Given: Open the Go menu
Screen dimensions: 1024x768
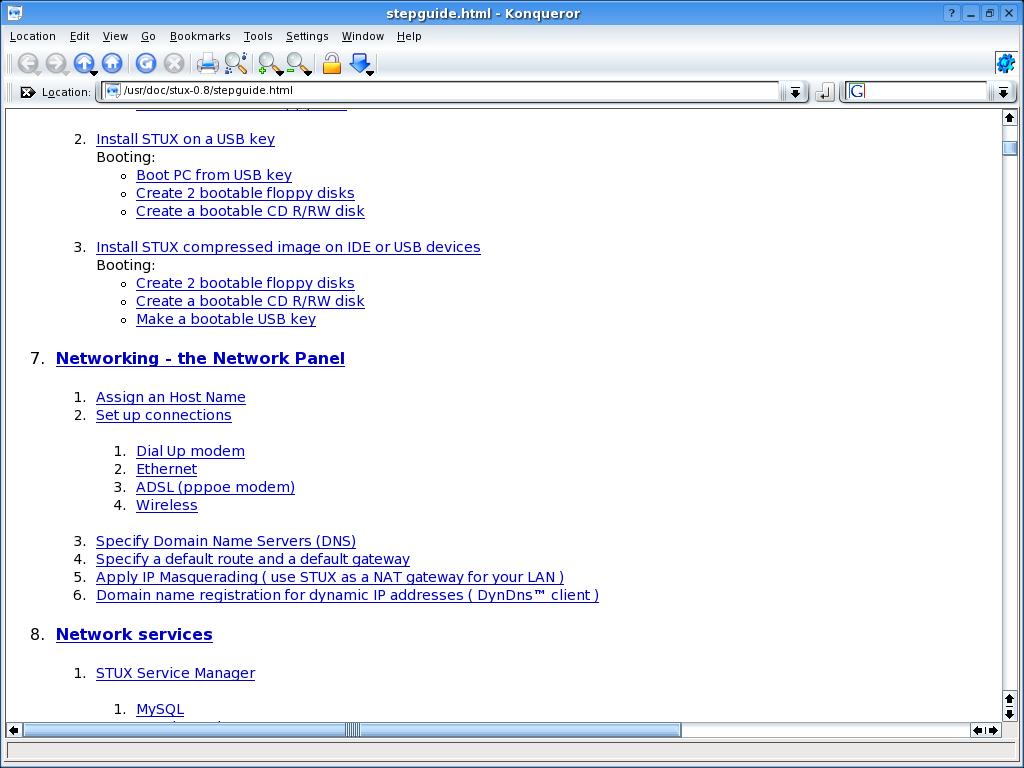Looking at the screenshot, I should point(148,37).
